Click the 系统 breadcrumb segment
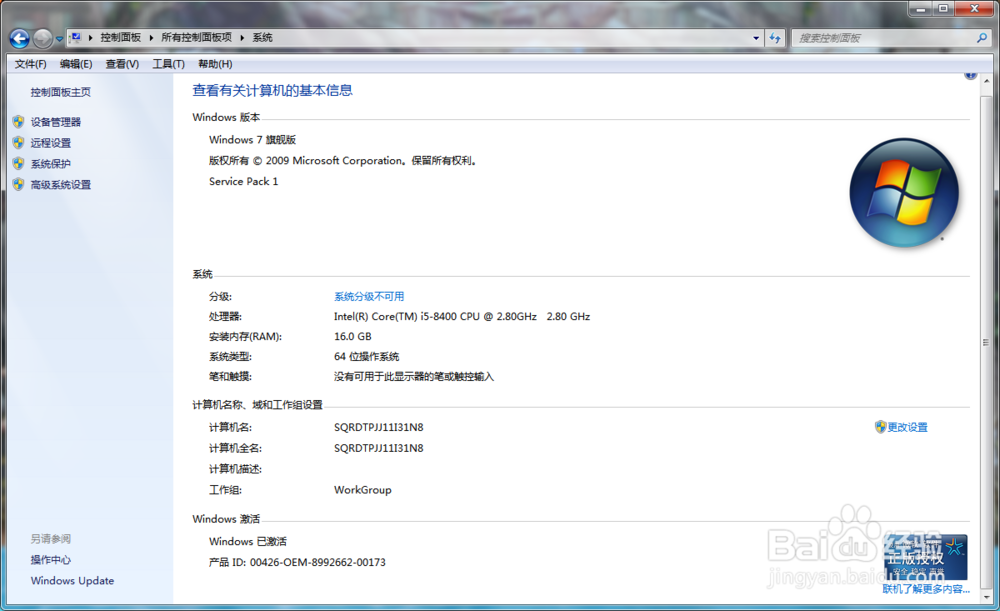Viewport: 1000px width, 611px height. click(263, 38)
